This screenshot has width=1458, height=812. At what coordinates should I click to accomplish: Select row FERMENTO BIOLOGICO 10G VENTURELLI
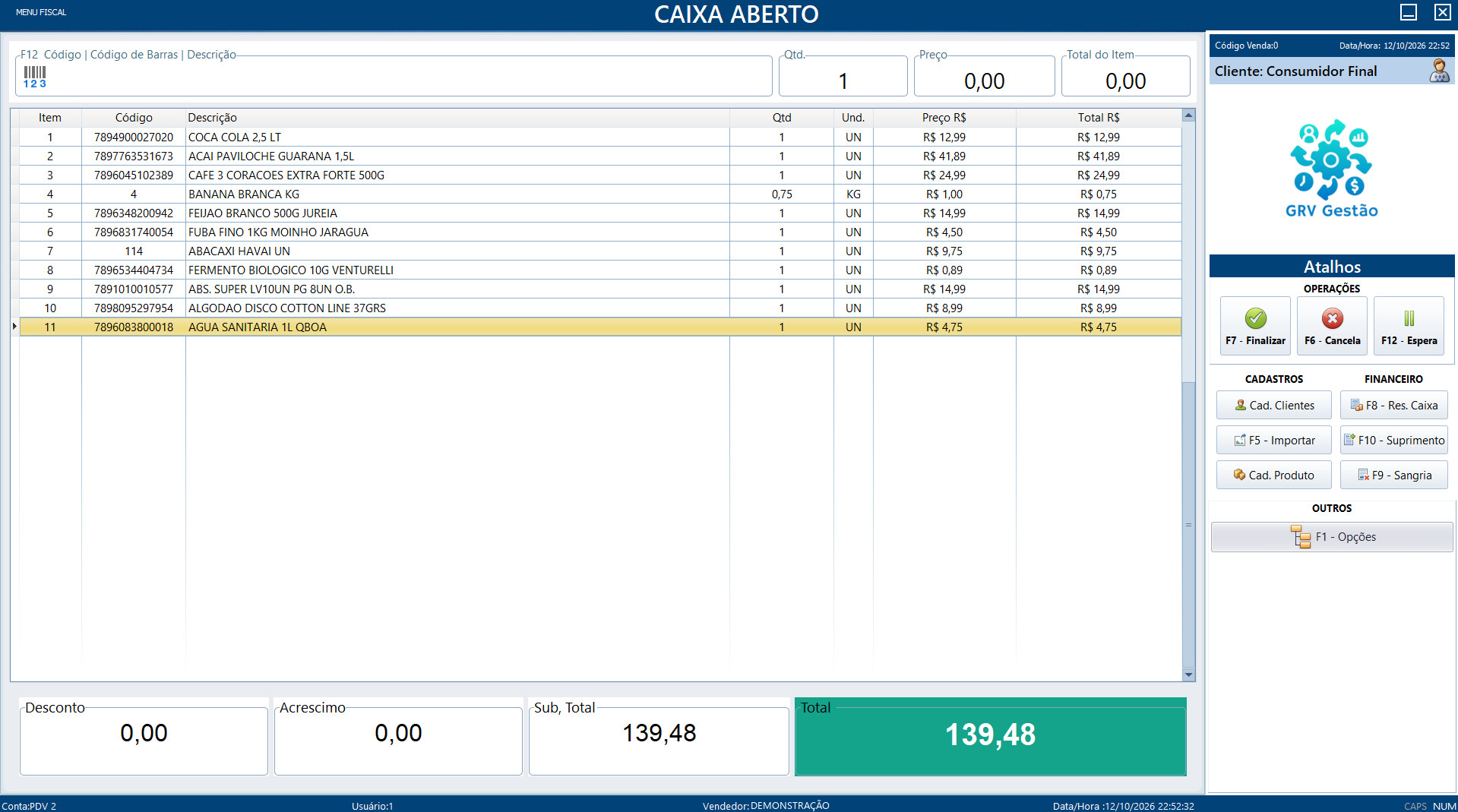click(599, 270)
